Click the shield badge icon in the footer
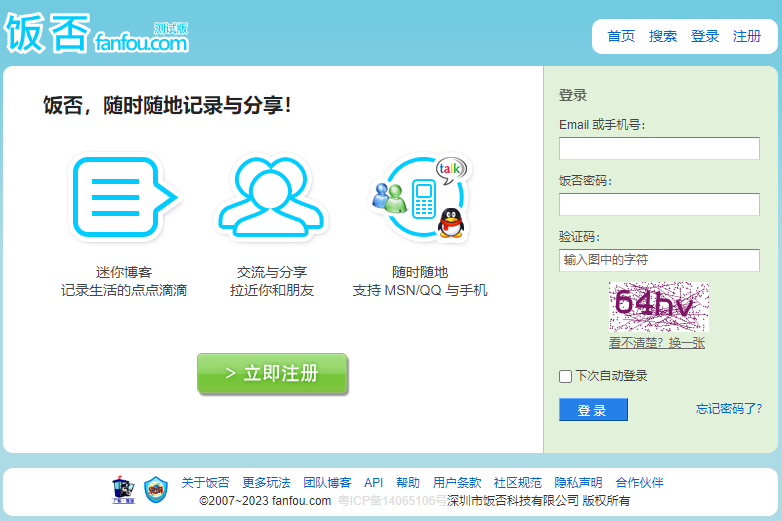782x521 pixels. (156, 489)
